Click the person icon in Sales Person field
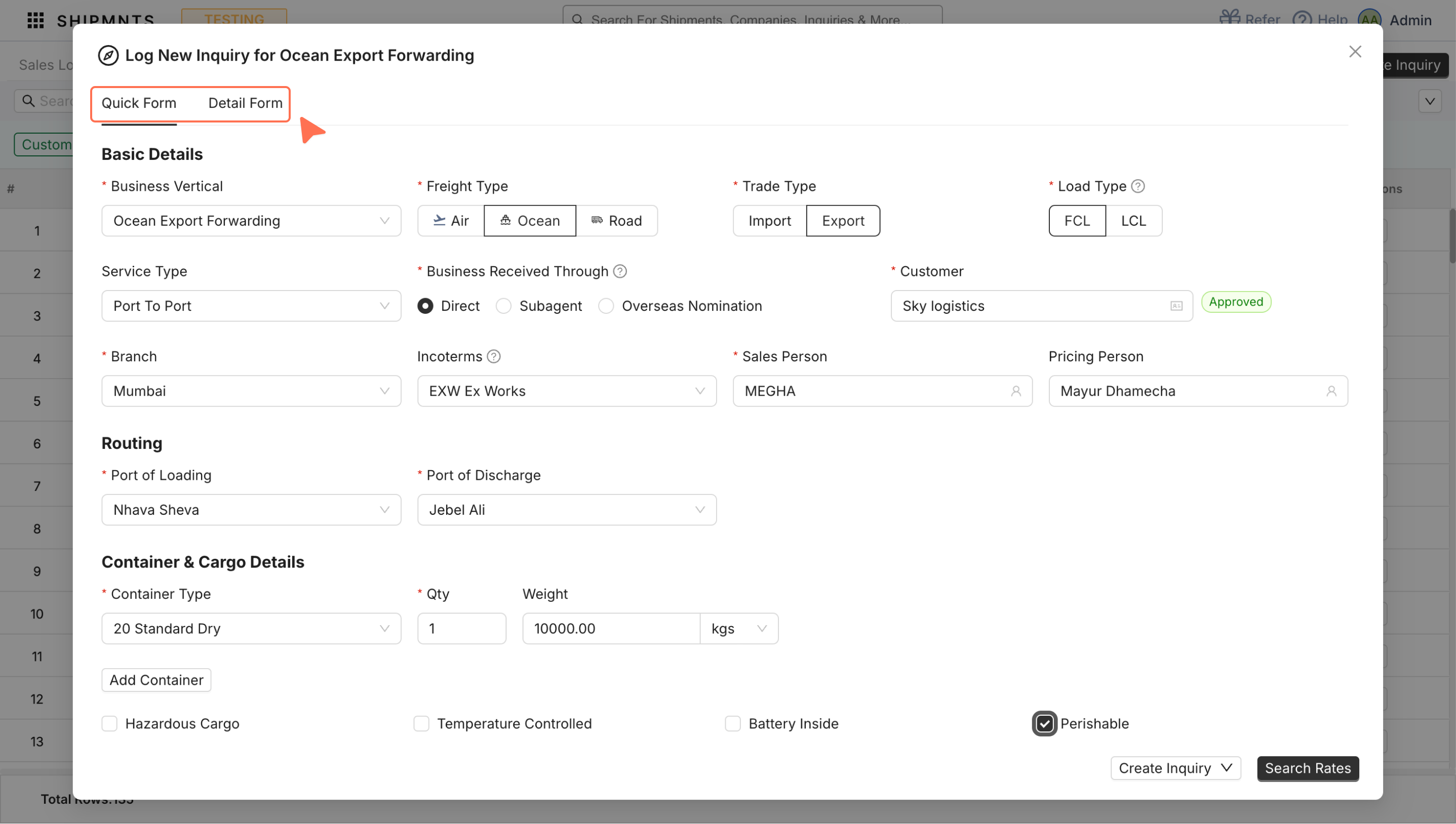 [x=1015, y=391]
